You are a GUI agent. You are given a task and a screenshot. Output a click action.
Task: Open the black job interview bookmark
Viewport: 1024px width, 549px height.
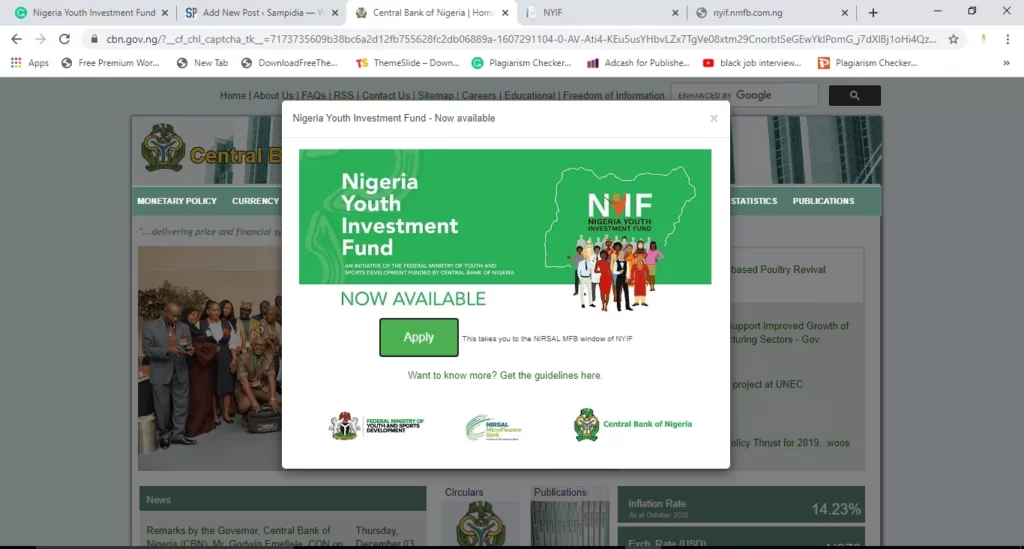tap(752, 63)
